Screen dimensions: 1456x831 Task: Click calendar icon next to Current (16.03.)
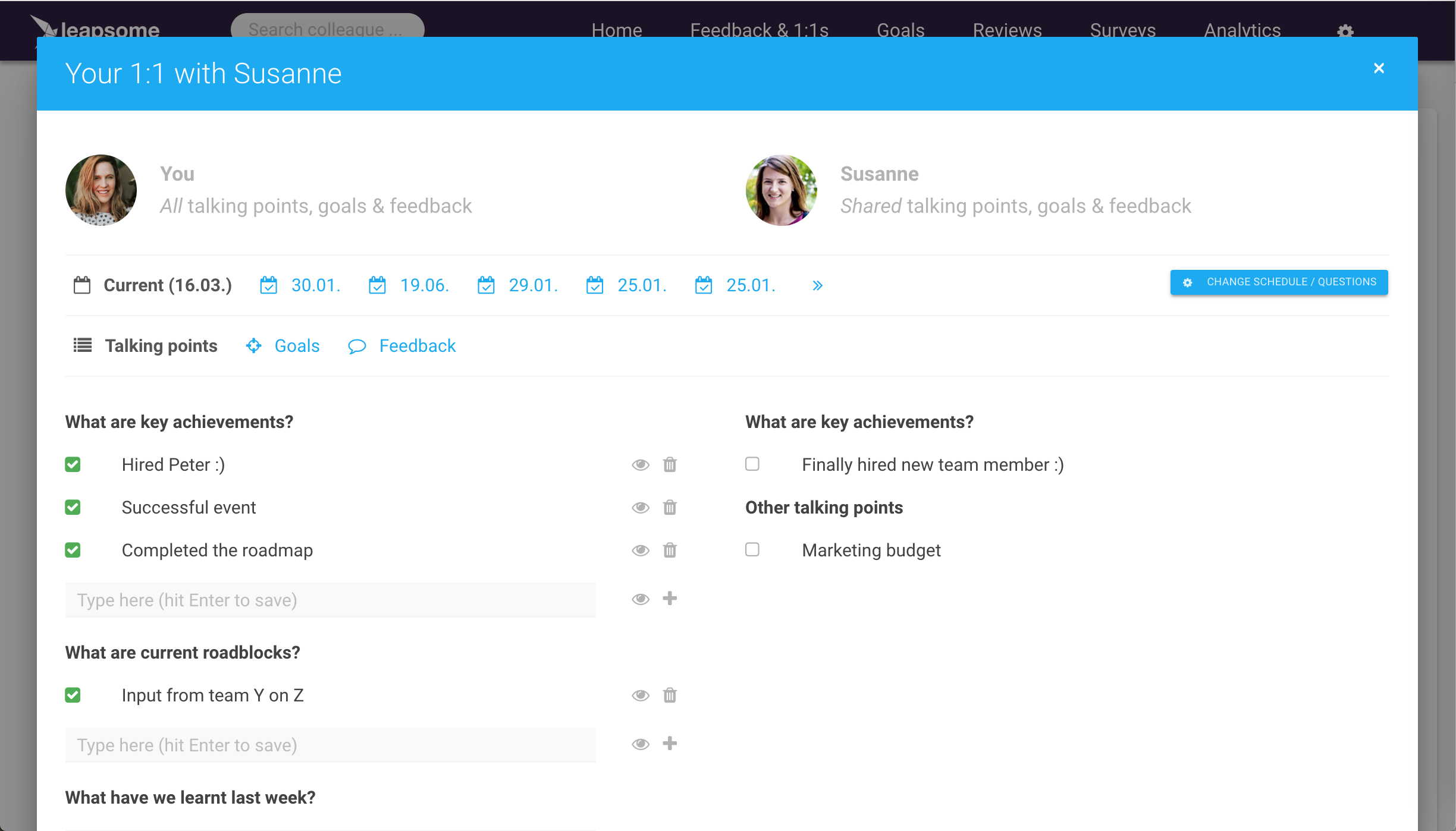click(82, 285)
